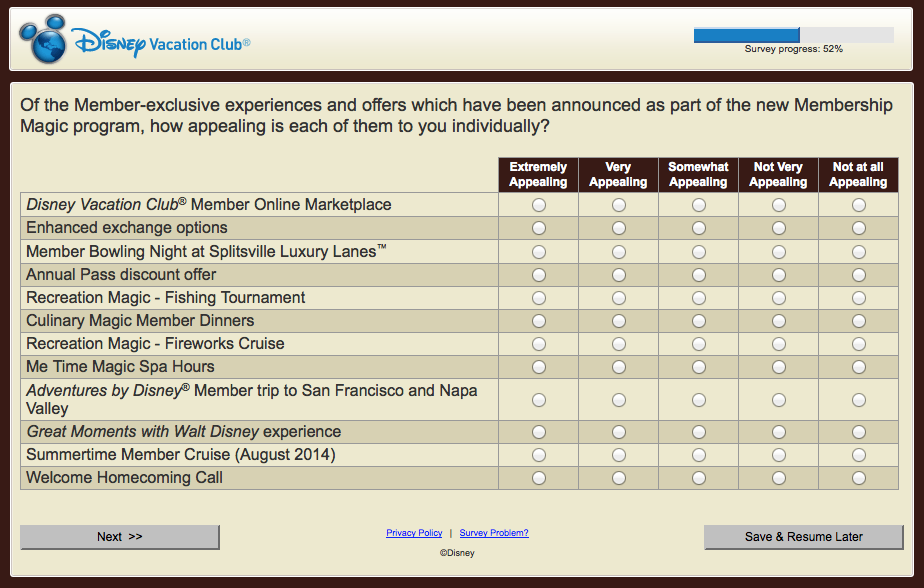Click the Welcome Homecoming Call row label
Screen dimensions: 924x588
click(x=124, y=477)
